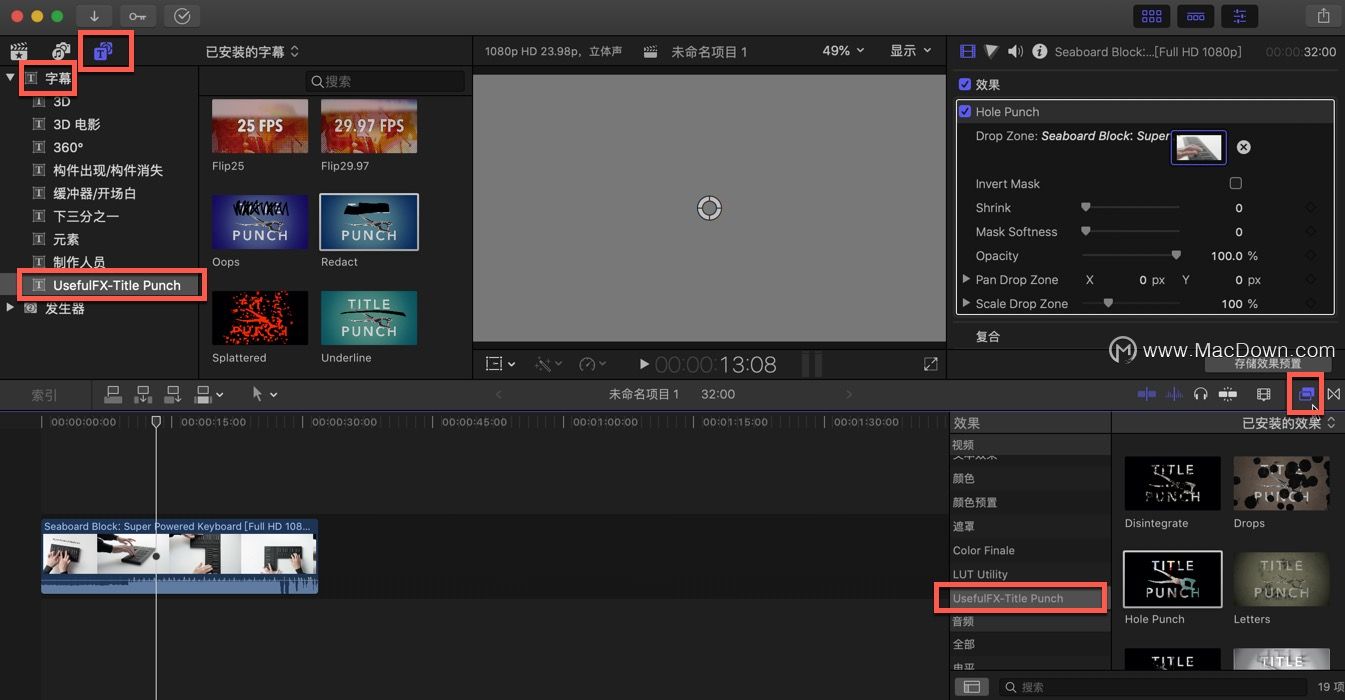Toggle video skimming in the timeline
1345x700 pixels.
(1147, 395)
